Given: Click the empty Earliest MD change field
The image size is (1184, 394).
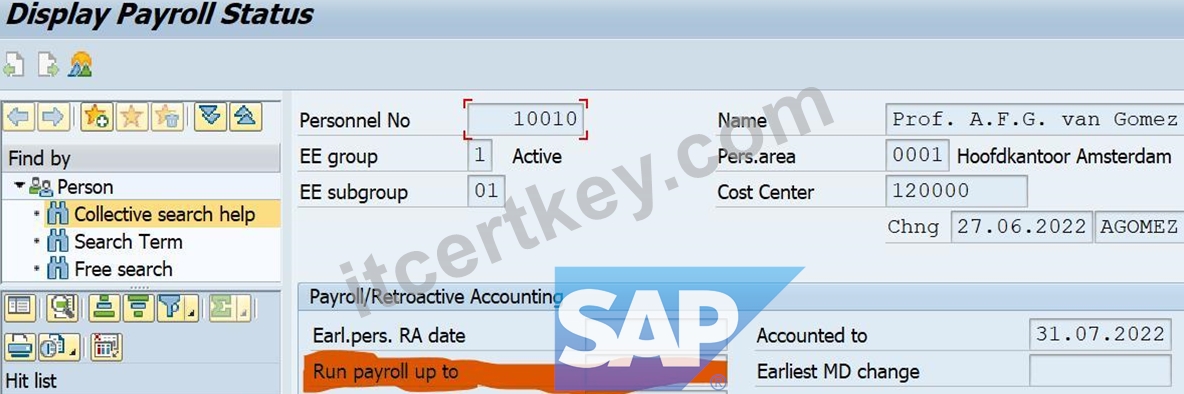Looking at the screenshot, I should [1100, 371].
